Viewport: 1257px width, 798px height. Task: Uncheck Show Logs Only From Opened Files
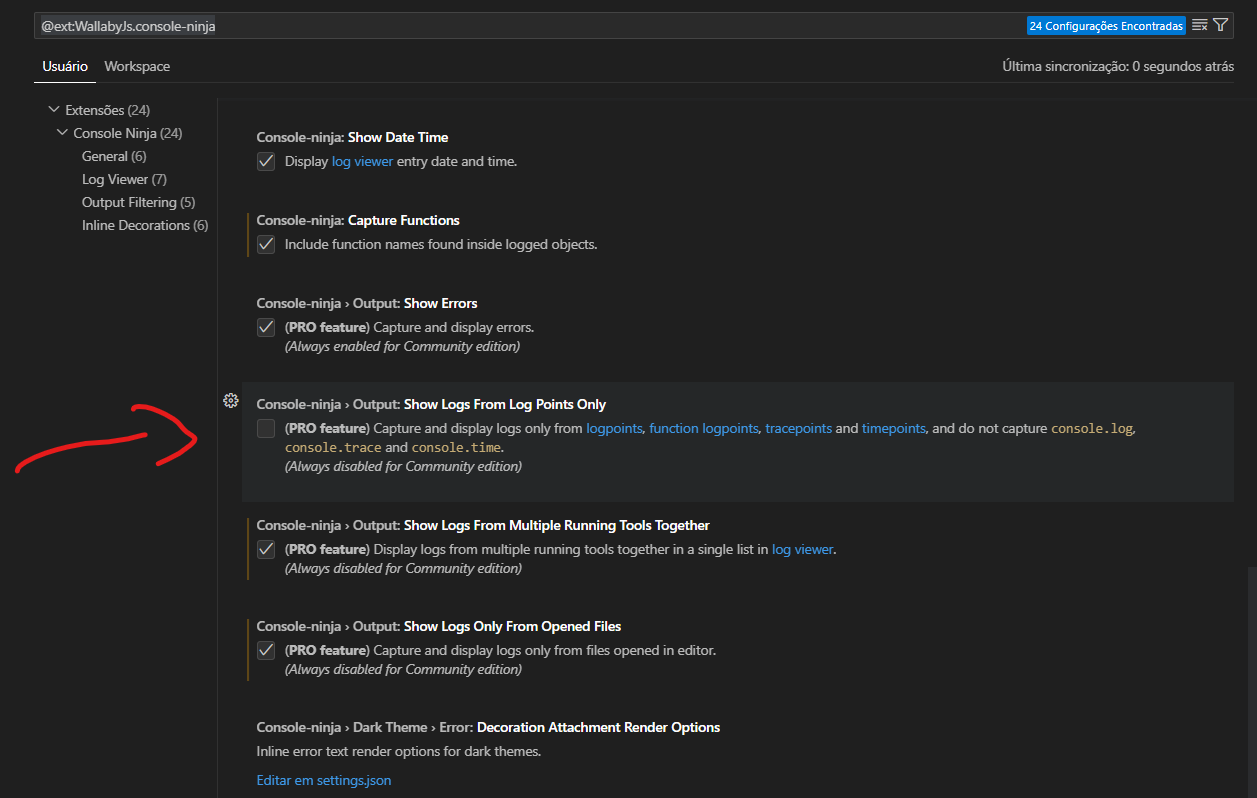(266, 650)
